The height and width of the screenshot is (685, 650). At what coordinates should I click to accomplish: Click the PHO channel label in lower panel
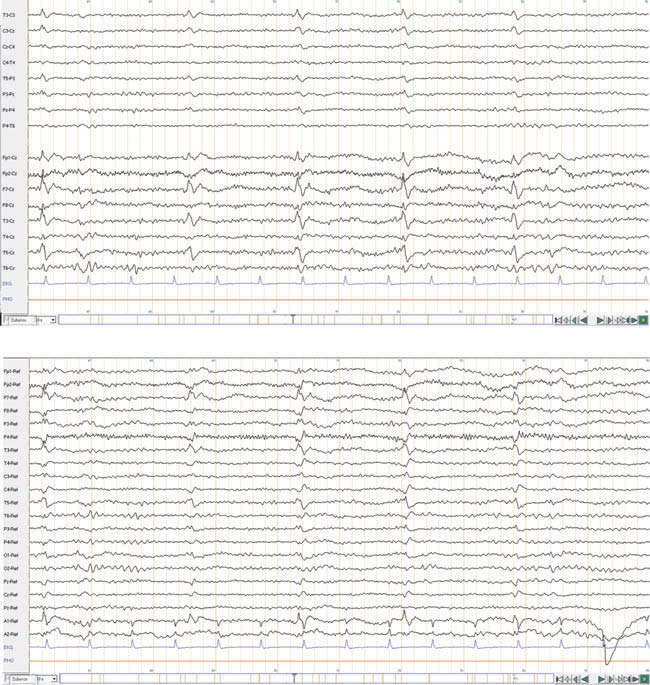tap(9, 660)
